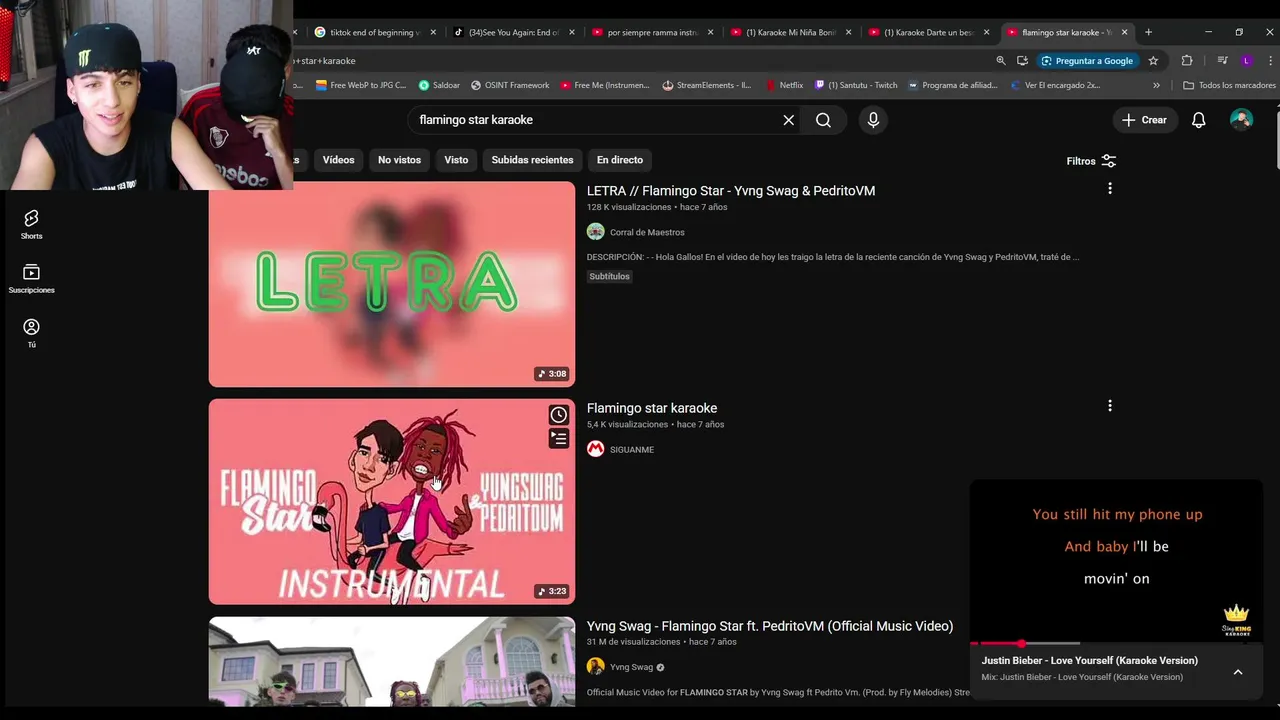Select the Visto filter chip

(456, 160)
